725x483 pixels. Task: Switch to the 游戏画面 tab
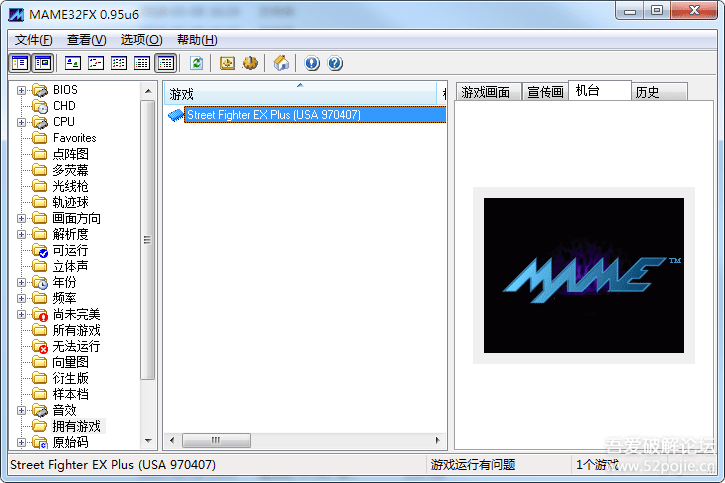pyautogui.click(x=488, y=92)
